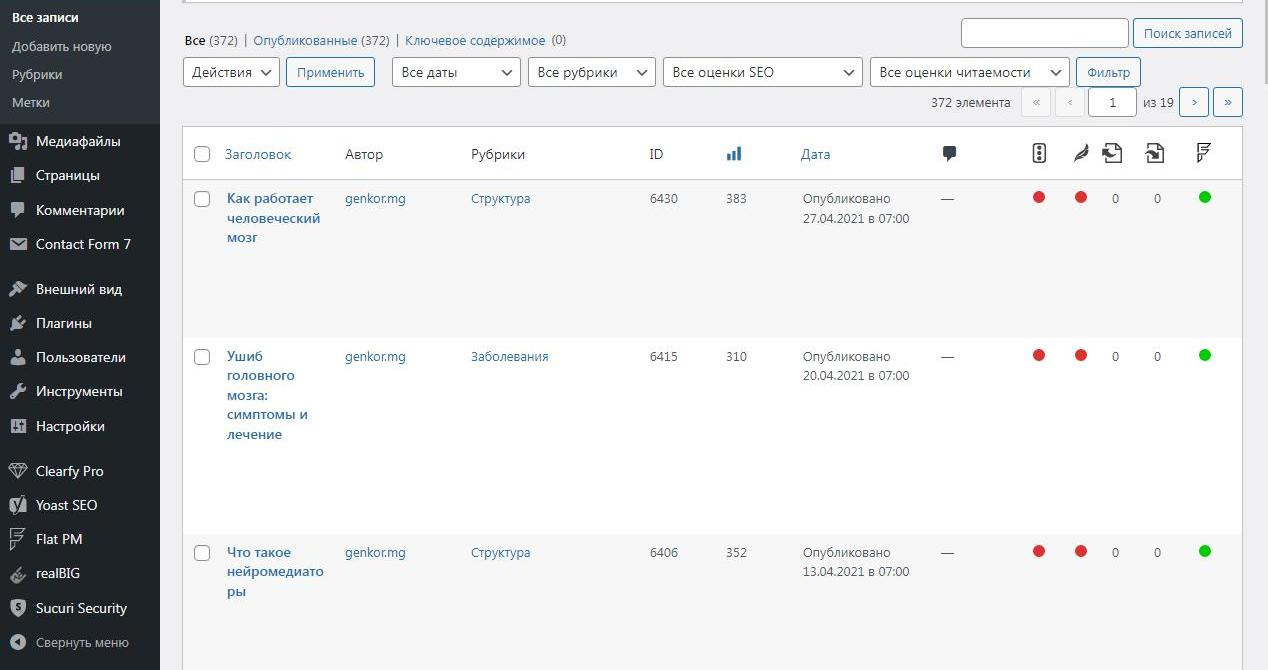
Task: Open the Все рубрики dropdown
Action: pyautogui.click(x=592, y=72)
